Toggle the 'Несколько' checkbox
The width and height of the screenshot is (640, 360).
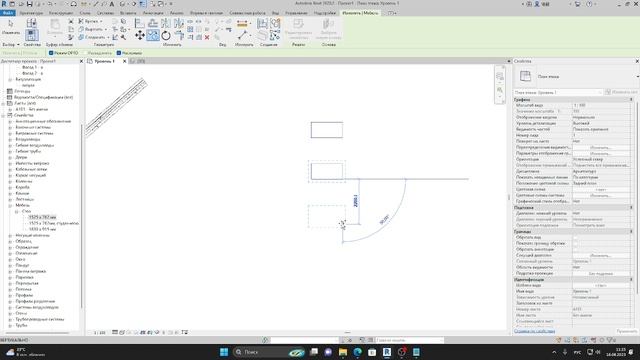click(x=119, y=53)
